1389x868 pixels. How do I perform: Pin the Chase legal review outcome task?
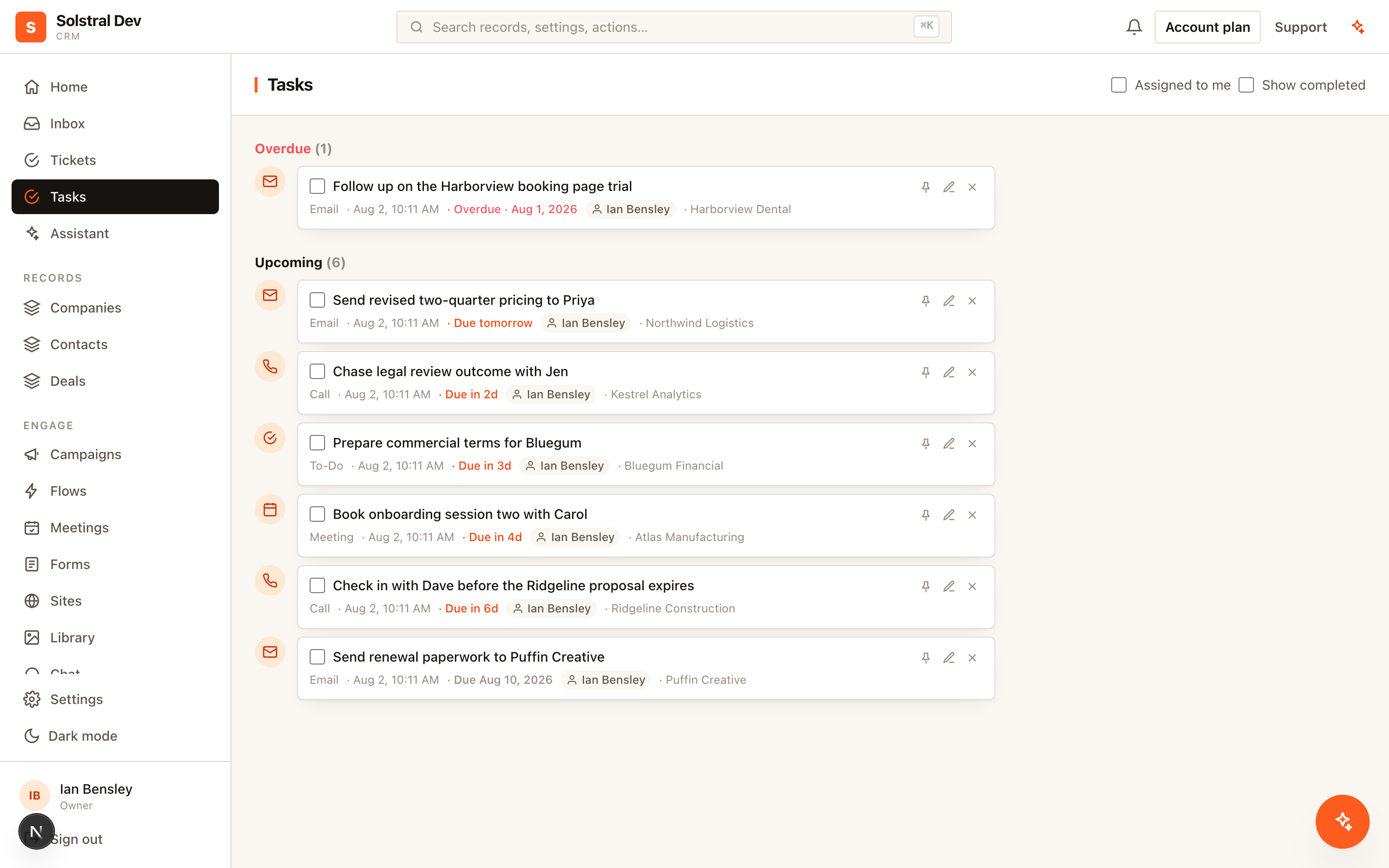(x=925, y=372)
